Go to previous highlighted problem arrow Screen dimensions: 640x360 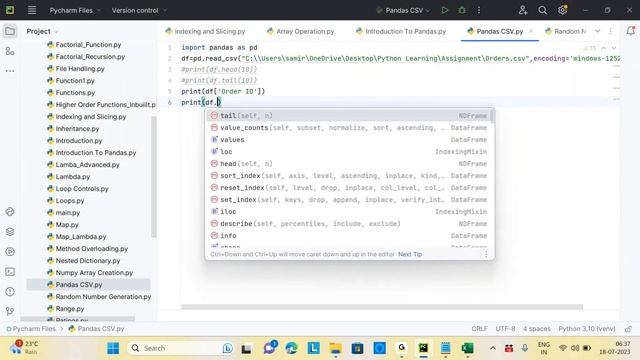(604, 48)
